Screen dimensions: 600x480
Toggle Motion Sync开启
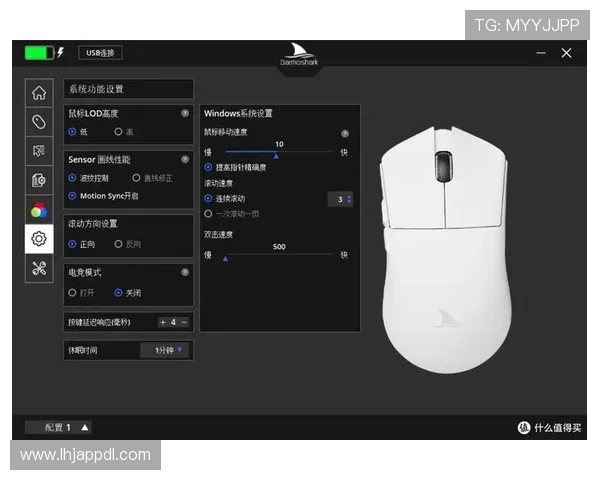pos(72,196)
